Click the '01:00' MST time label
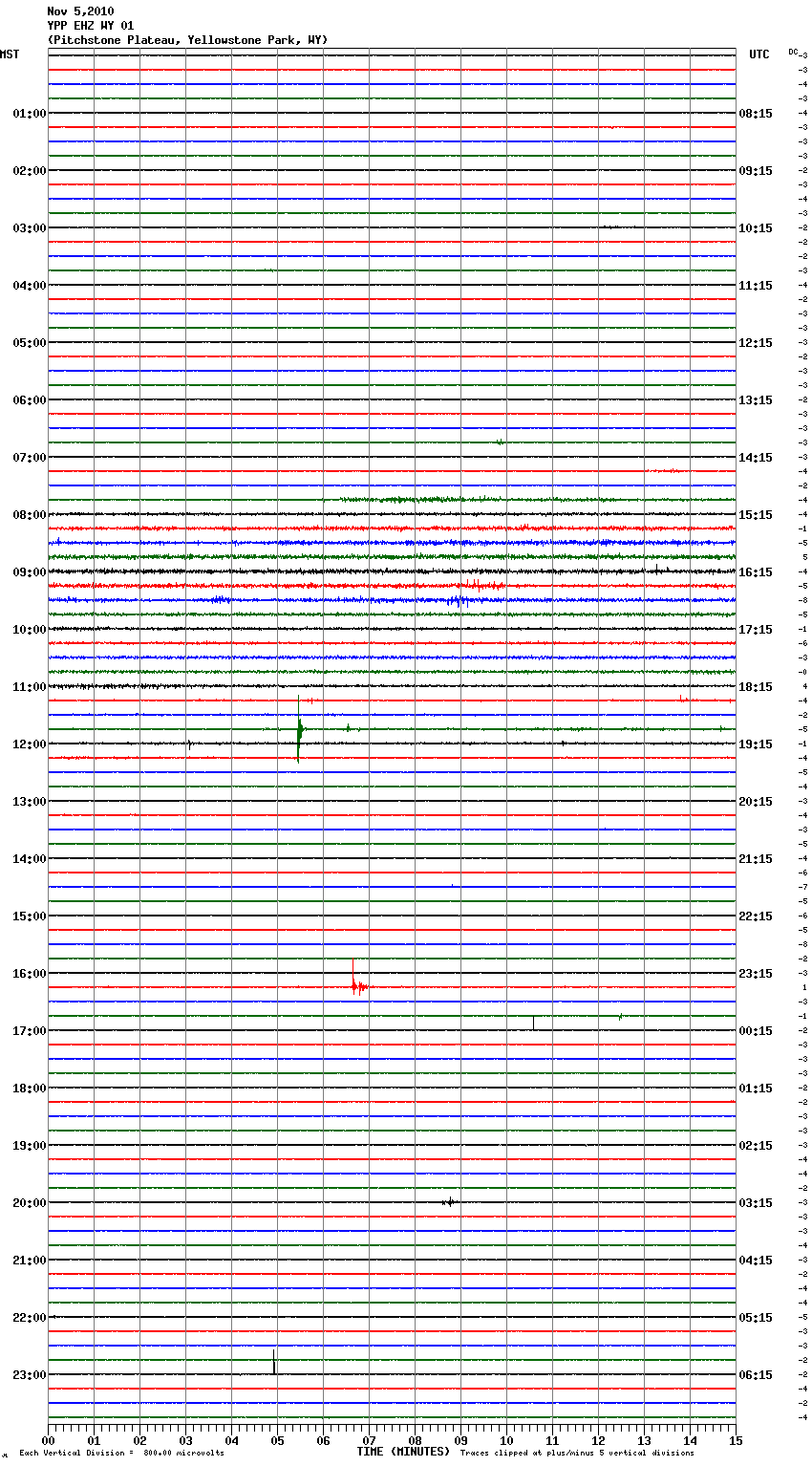Viewport: 812px width, 1466px height. pyautogui.click(x=30, y=114)
